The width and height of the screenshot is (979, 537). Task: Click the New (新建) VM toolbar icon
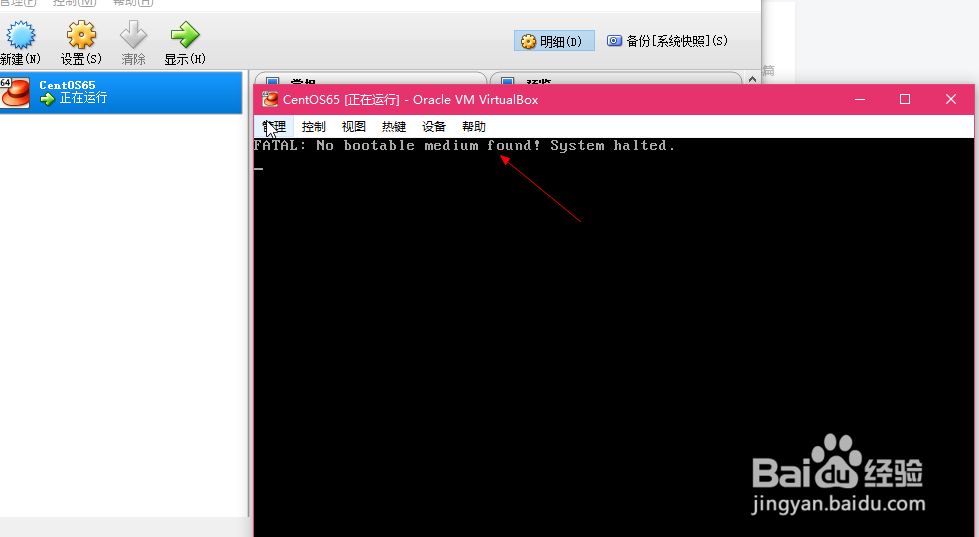point(20,36)
